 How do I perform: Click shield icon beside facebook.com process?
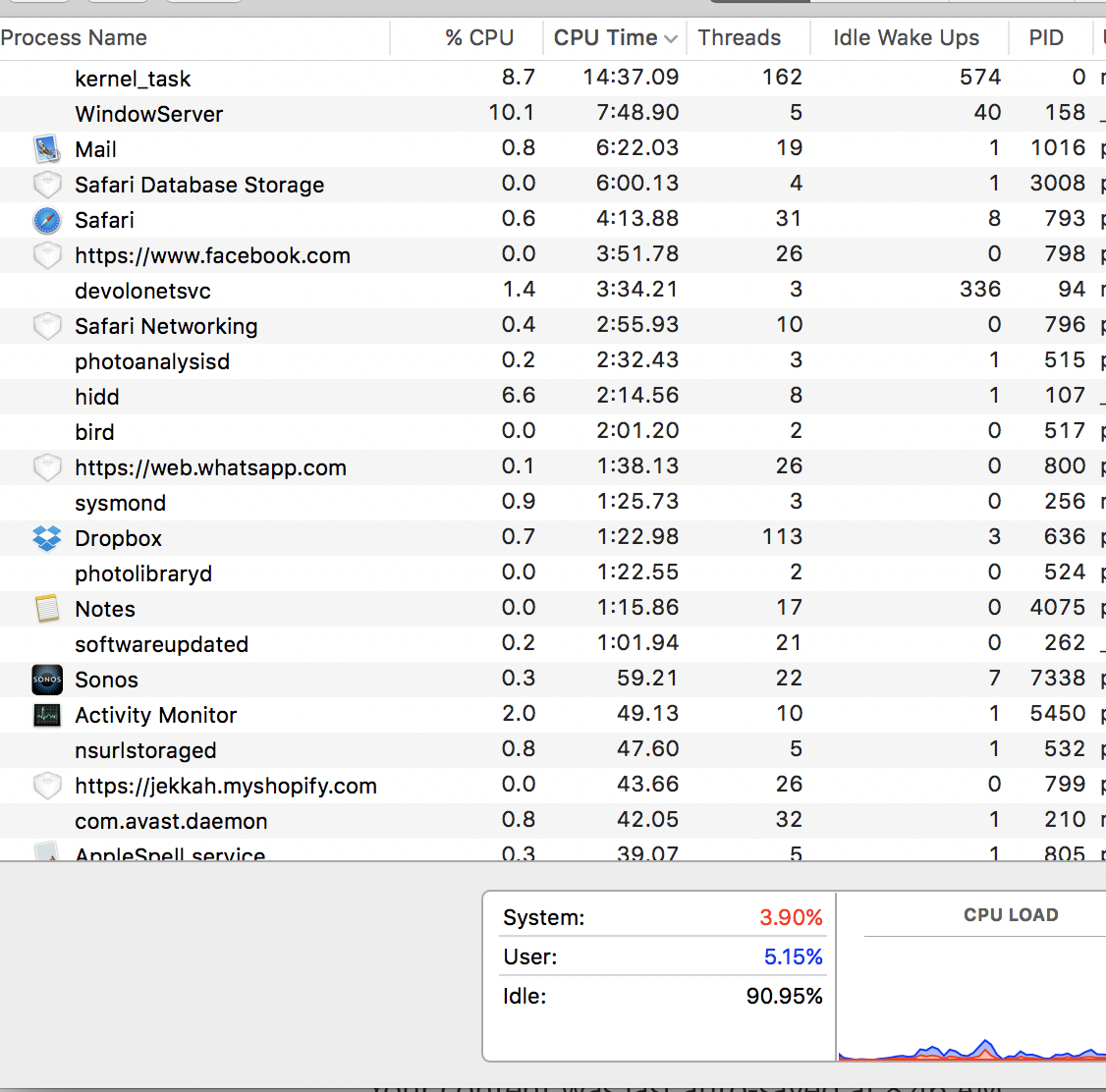(x=46, y=255)
